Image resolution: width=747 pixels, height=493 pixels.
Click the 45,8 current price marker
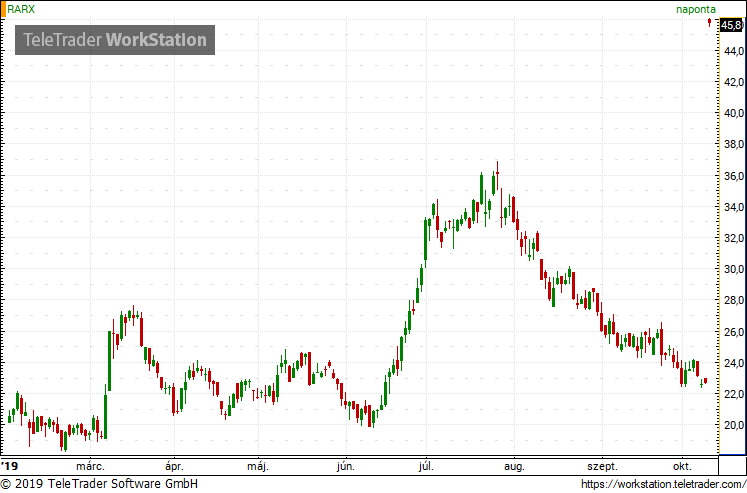coord(731,25)
